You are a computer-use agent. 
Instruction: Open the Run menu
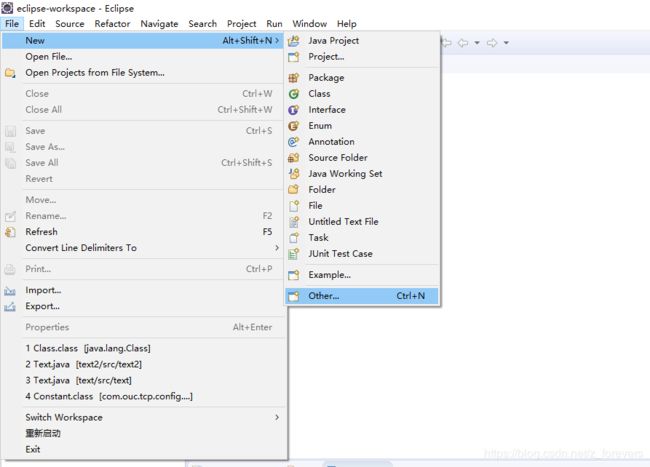(x=274, y=24)
